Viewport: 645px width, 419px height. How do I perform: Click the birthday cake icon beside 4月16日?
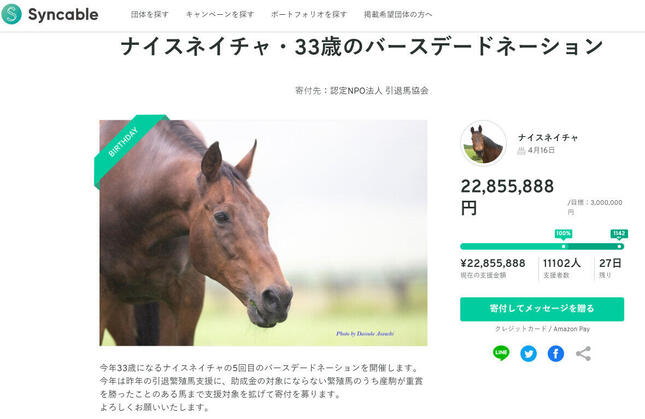pos(521,150)
